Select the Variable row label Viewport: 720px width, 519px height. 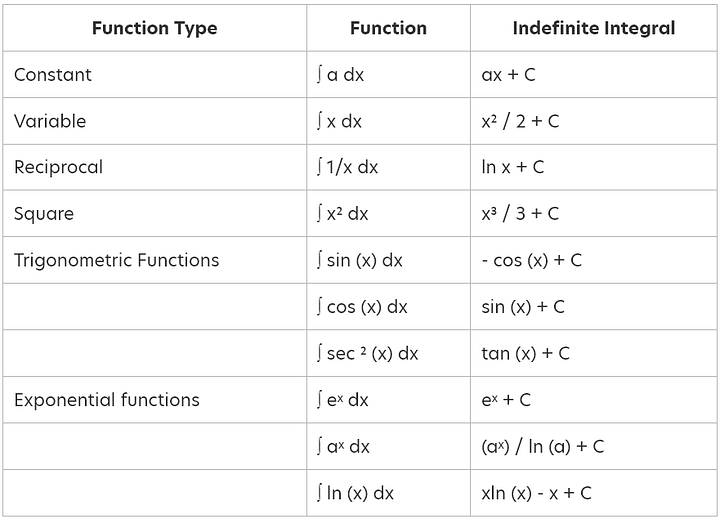click(x=50, y=121)
